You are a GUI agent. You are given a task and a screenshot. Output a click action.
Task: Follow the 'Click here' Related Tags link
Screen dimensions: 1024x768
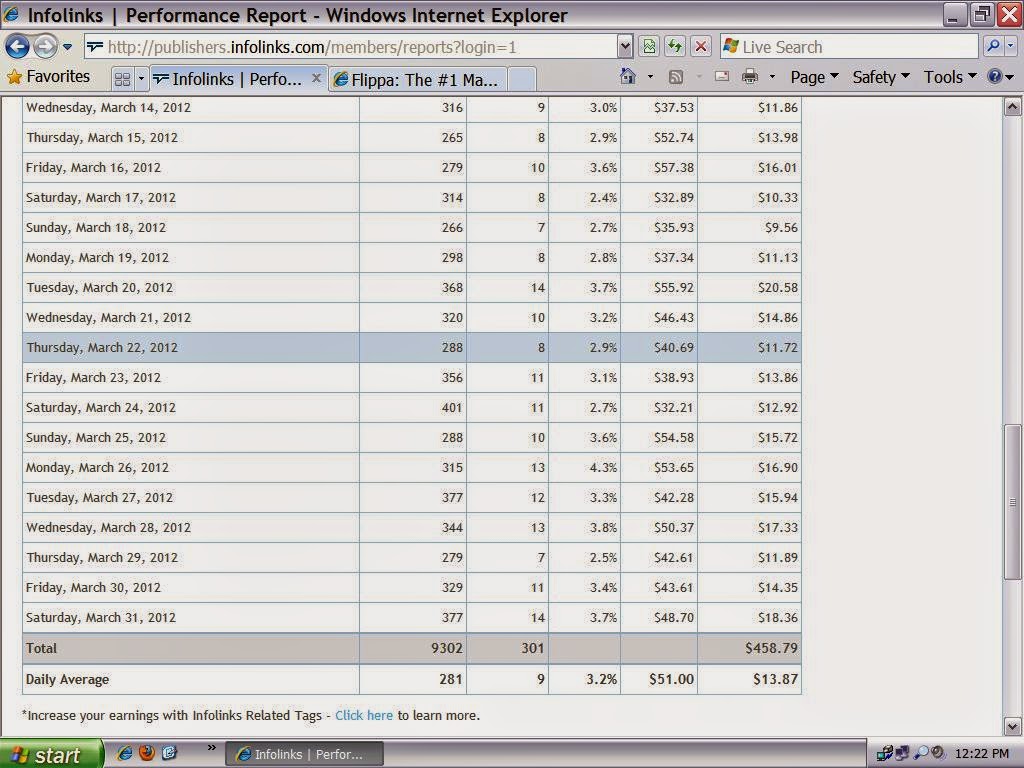tap(364, 716)
